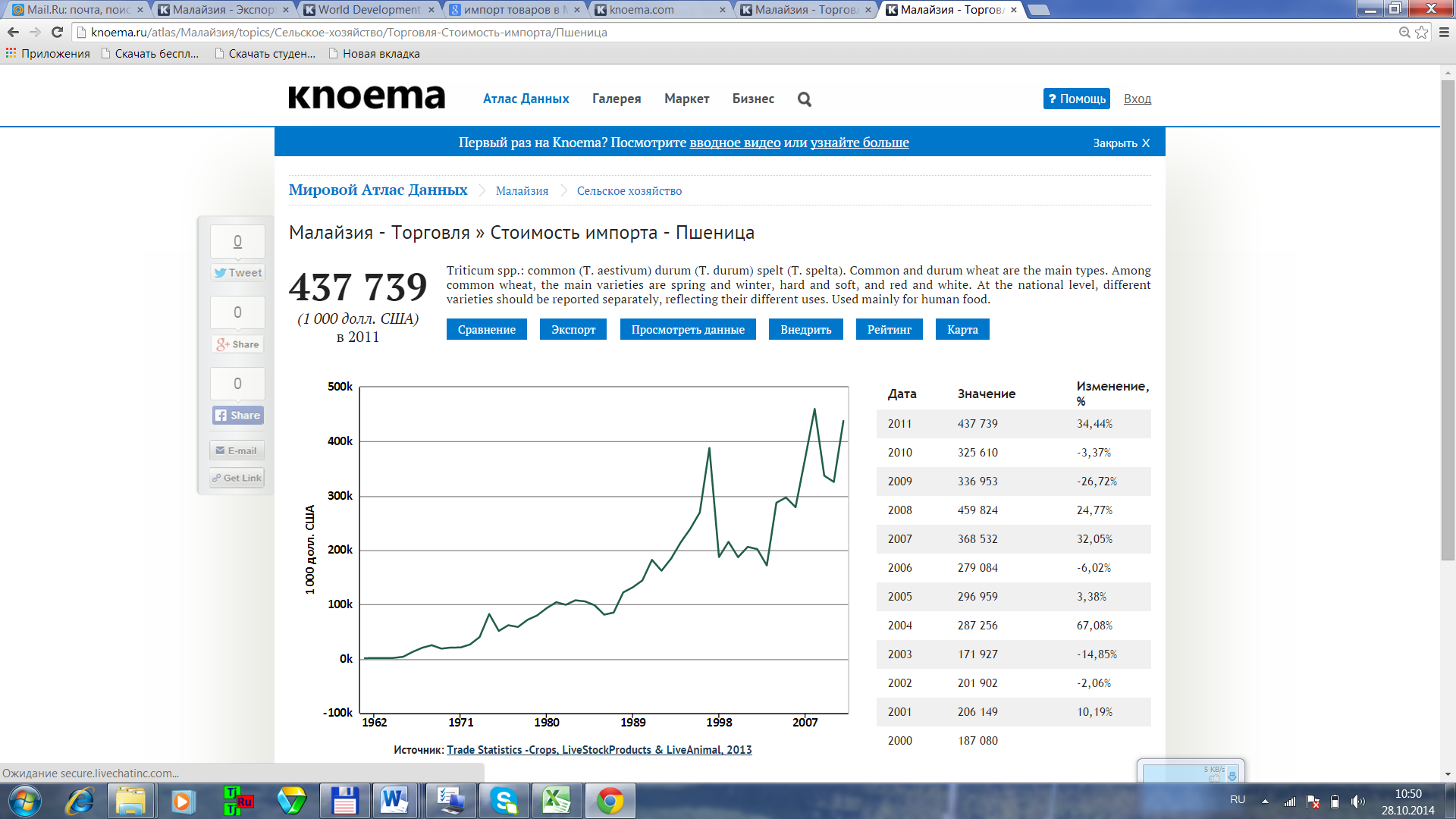Image resolution: width=1456 pixels, height=819 pixels.
Task: Reload the page with the browser refresh icon
Action: (57, 32)
